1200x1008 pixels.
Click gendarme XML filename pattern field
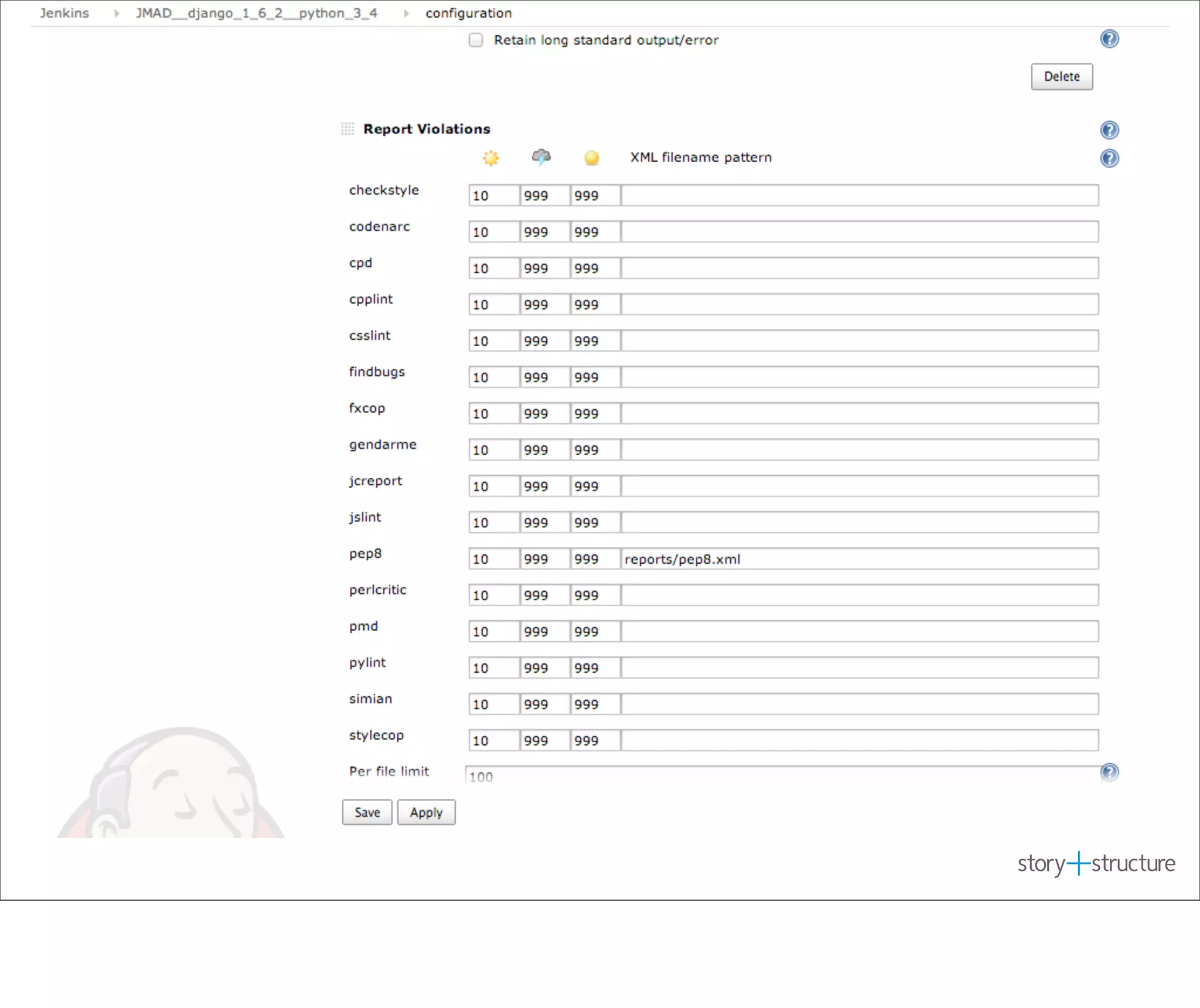(x=860, y=450)
